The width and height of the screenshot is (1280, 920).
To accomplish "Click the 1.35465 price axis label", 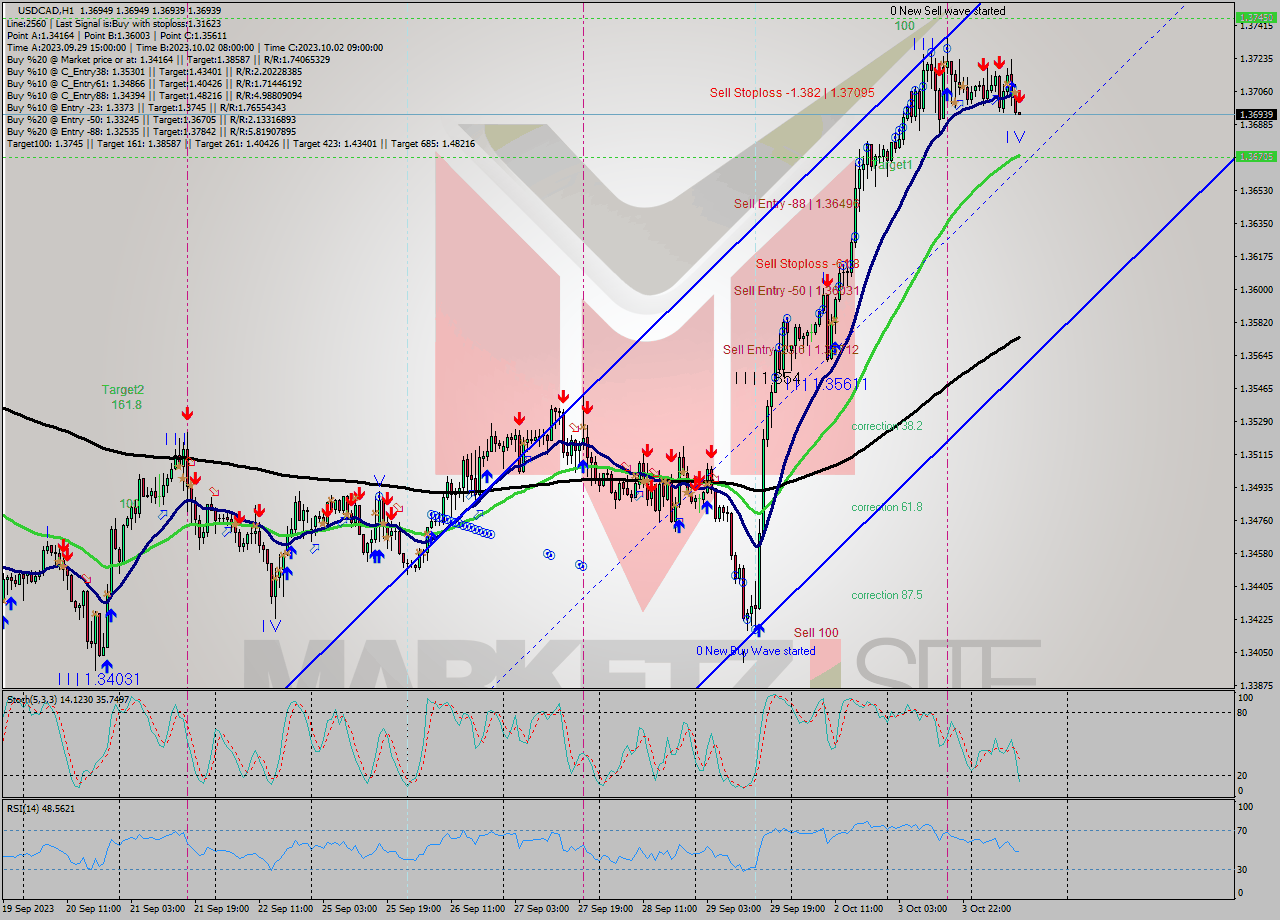I will tap(1255, 388).
